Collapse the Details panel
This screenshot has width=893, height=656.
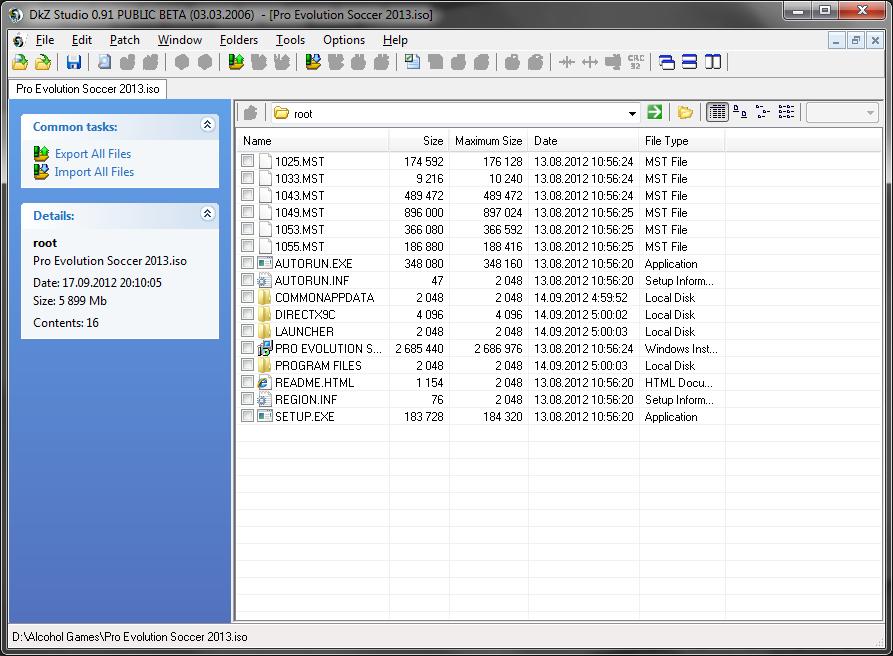207,214
